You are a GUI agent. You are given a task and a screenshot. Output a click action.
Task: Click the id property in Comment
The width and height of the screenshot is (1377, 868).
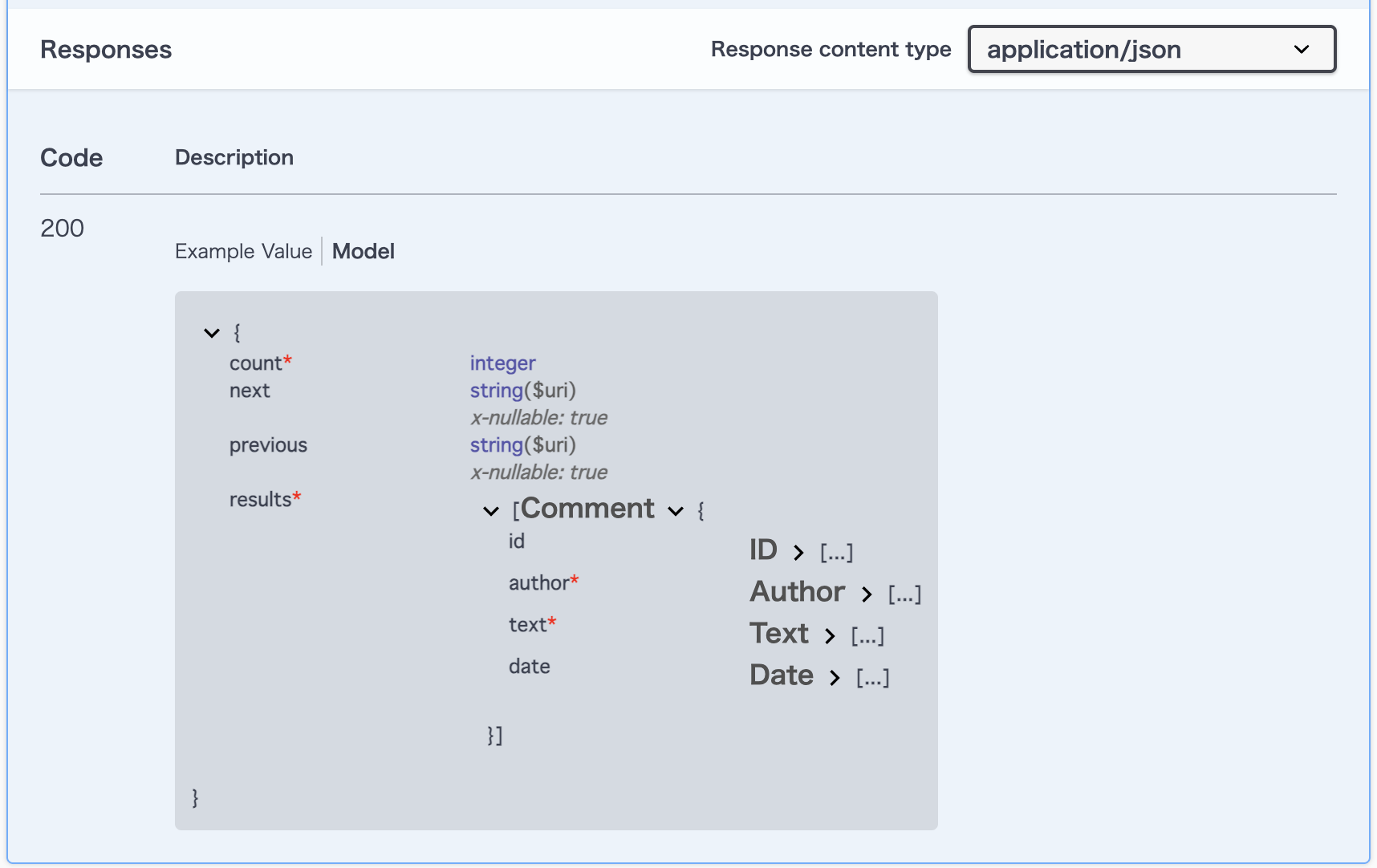tap(517, 541)
